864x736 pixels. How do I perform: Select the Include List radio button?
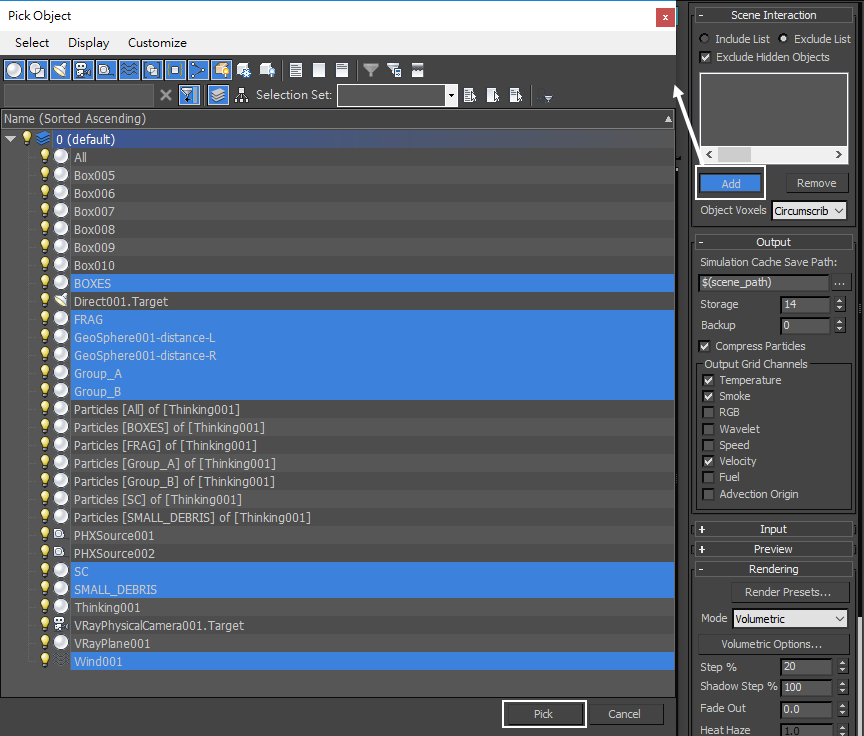click(x=704, y=39)
